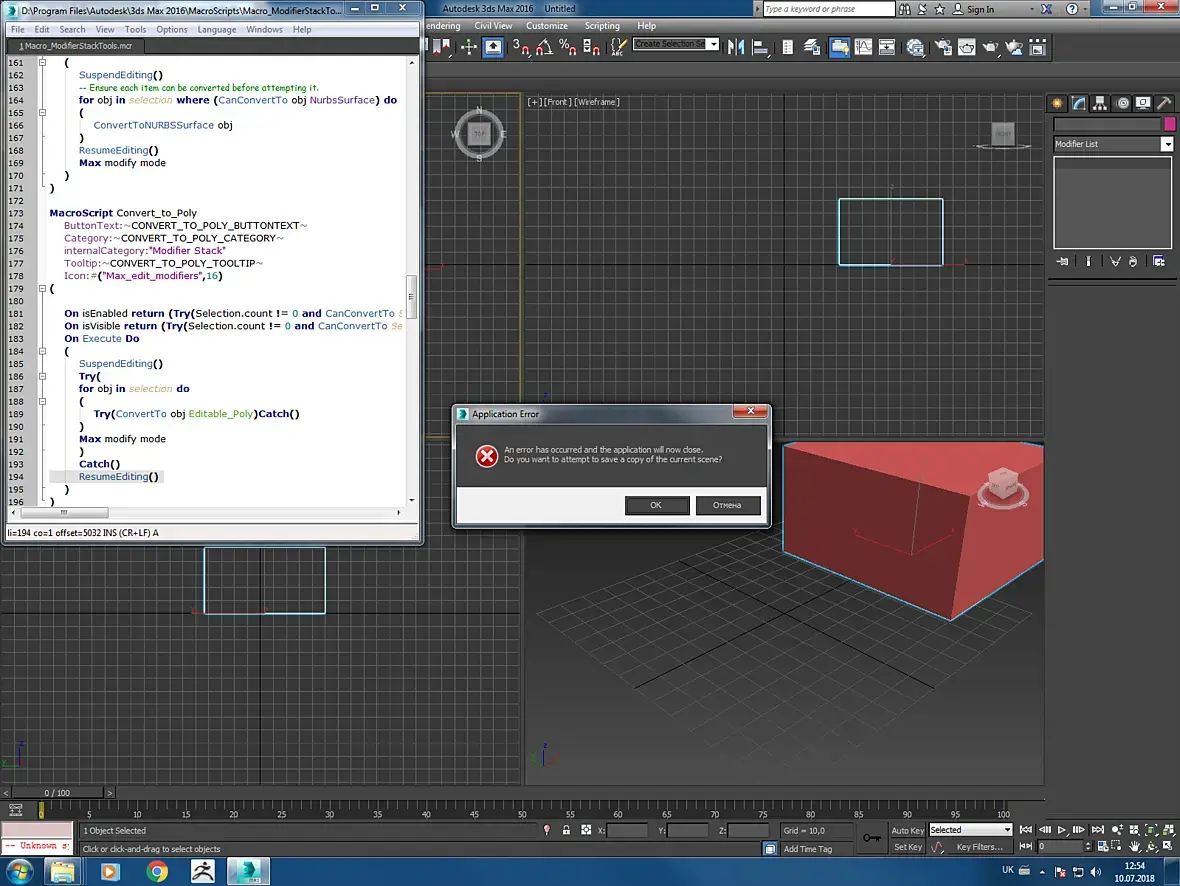Image resolution: width=1180 pixels, height=886 pixels.
Task: Click Render Production teapot icon
Action: [x=990, y=47]
